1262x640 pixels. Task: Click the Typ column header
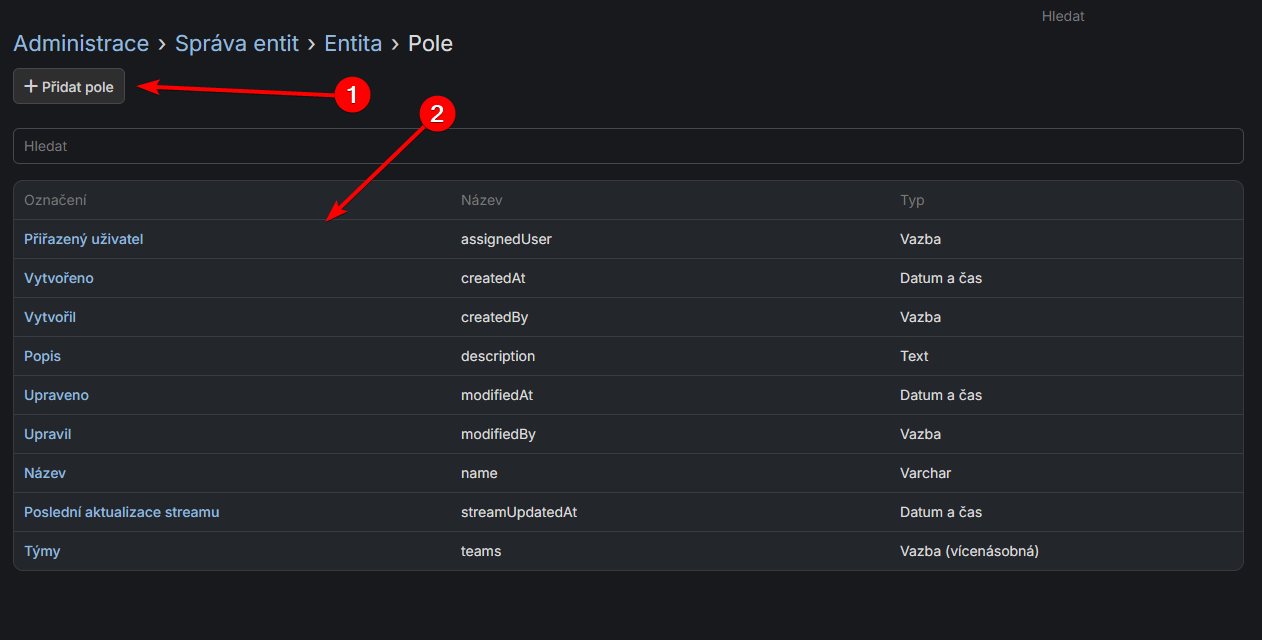pyautogui.click(x=912, y=200)
